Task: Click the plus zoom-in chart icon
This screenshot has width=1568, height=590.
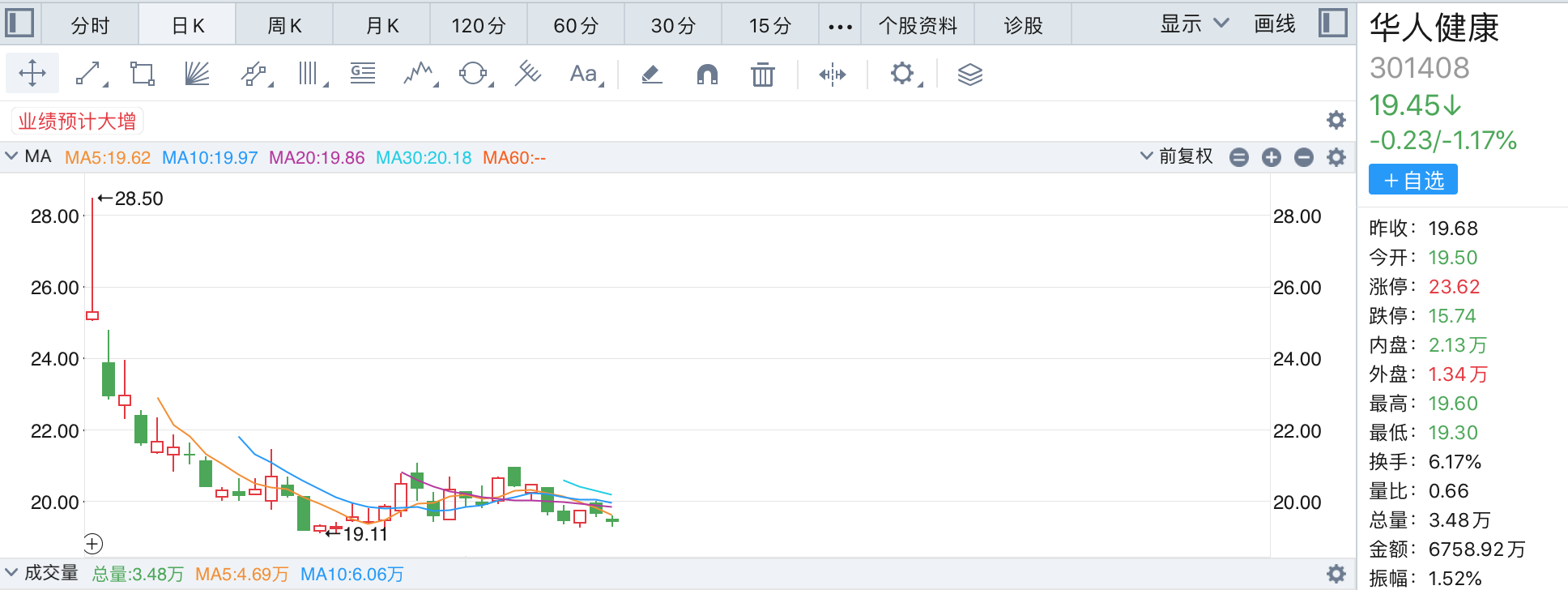Action: 1272,157
